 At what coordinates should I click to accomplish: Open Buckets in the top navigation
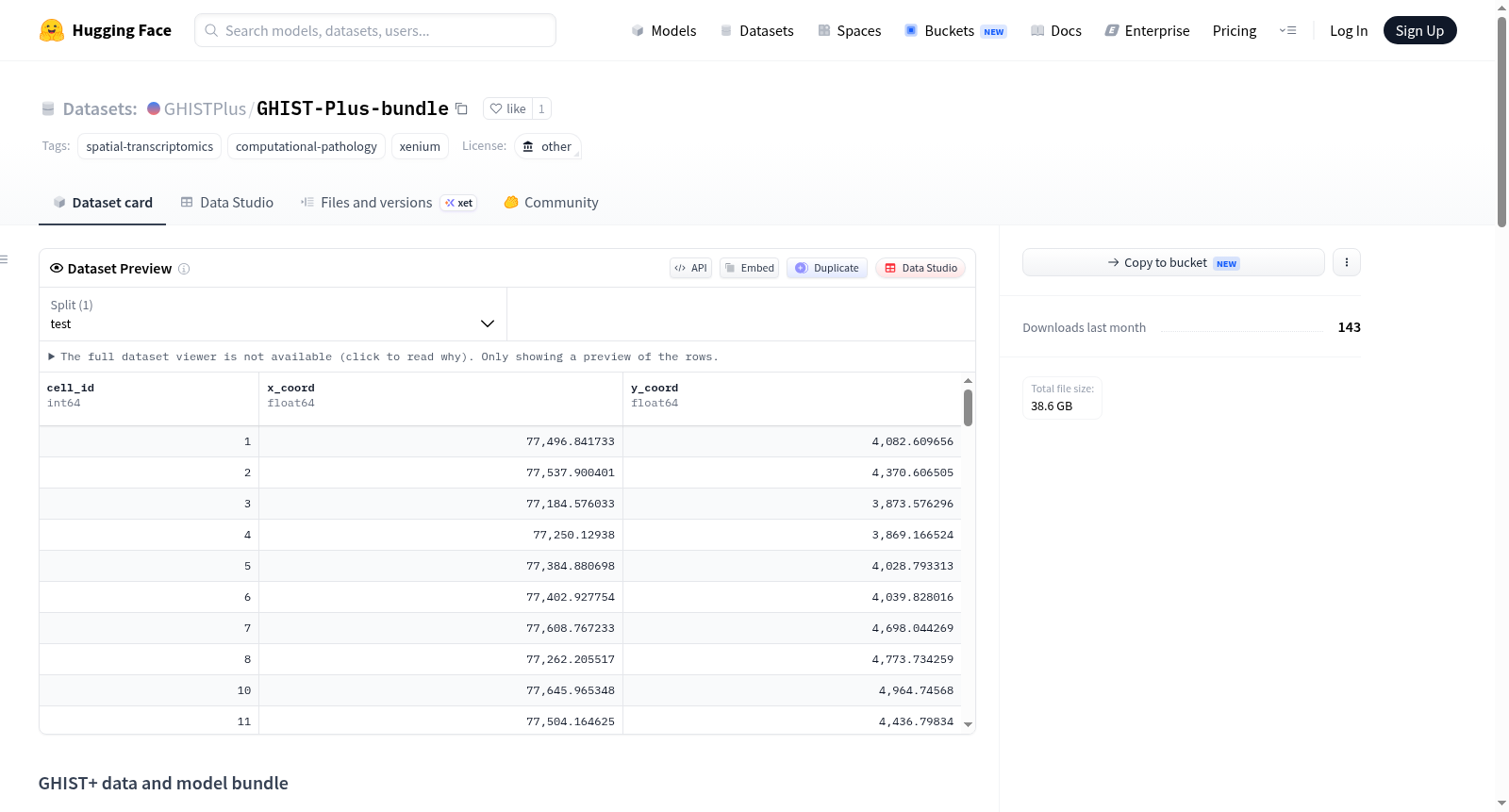(955, 31)
